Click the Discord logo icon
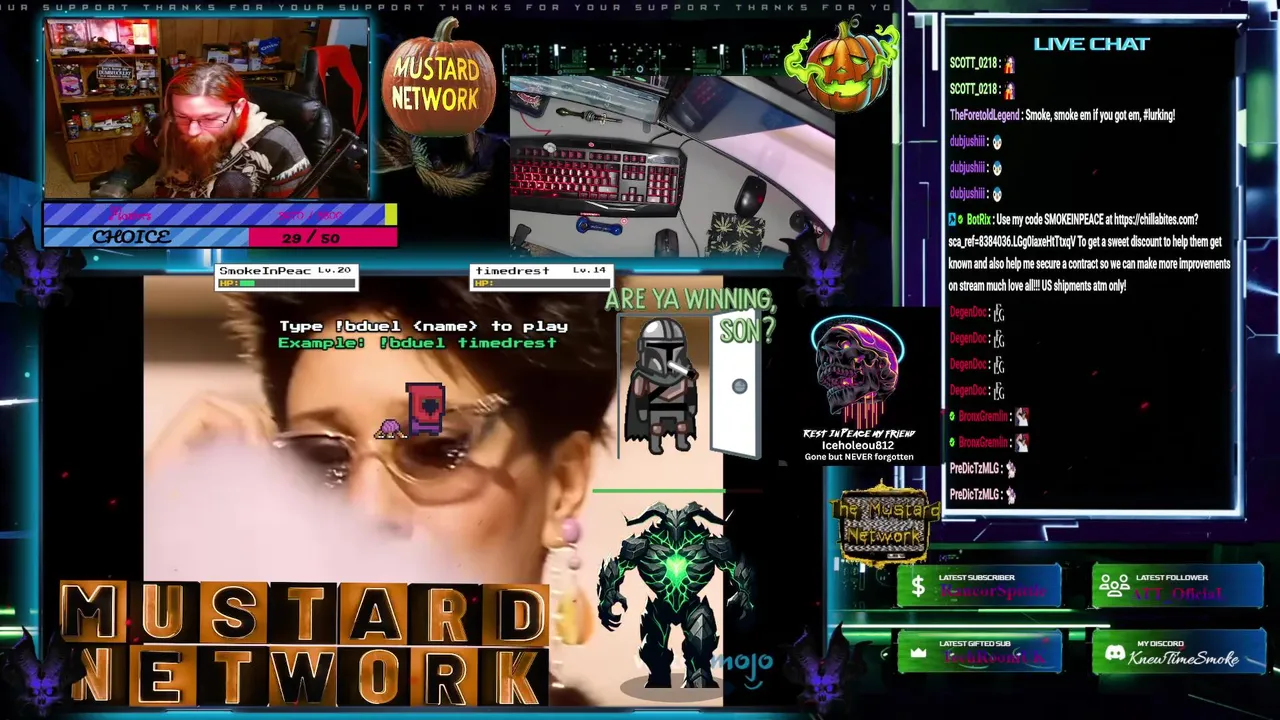This screenshot has width=1280, height=720. pos(1114,653)
